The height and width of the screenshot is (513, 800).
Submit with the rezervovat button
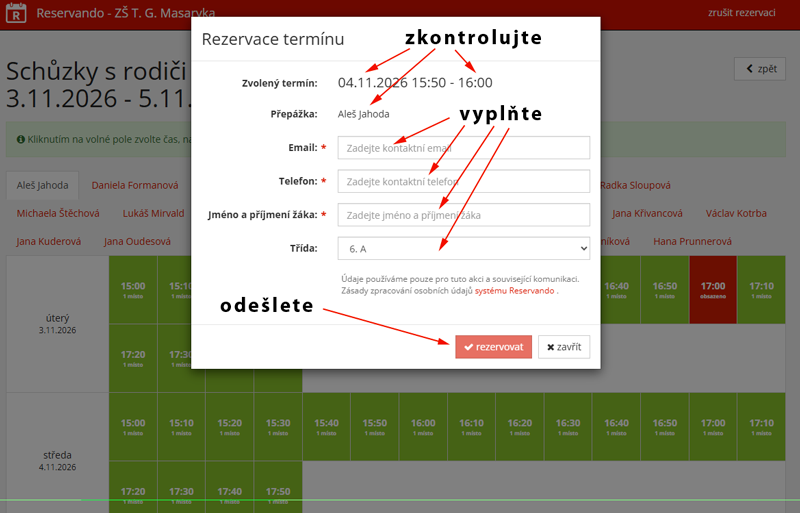click(x=493, y=347)
